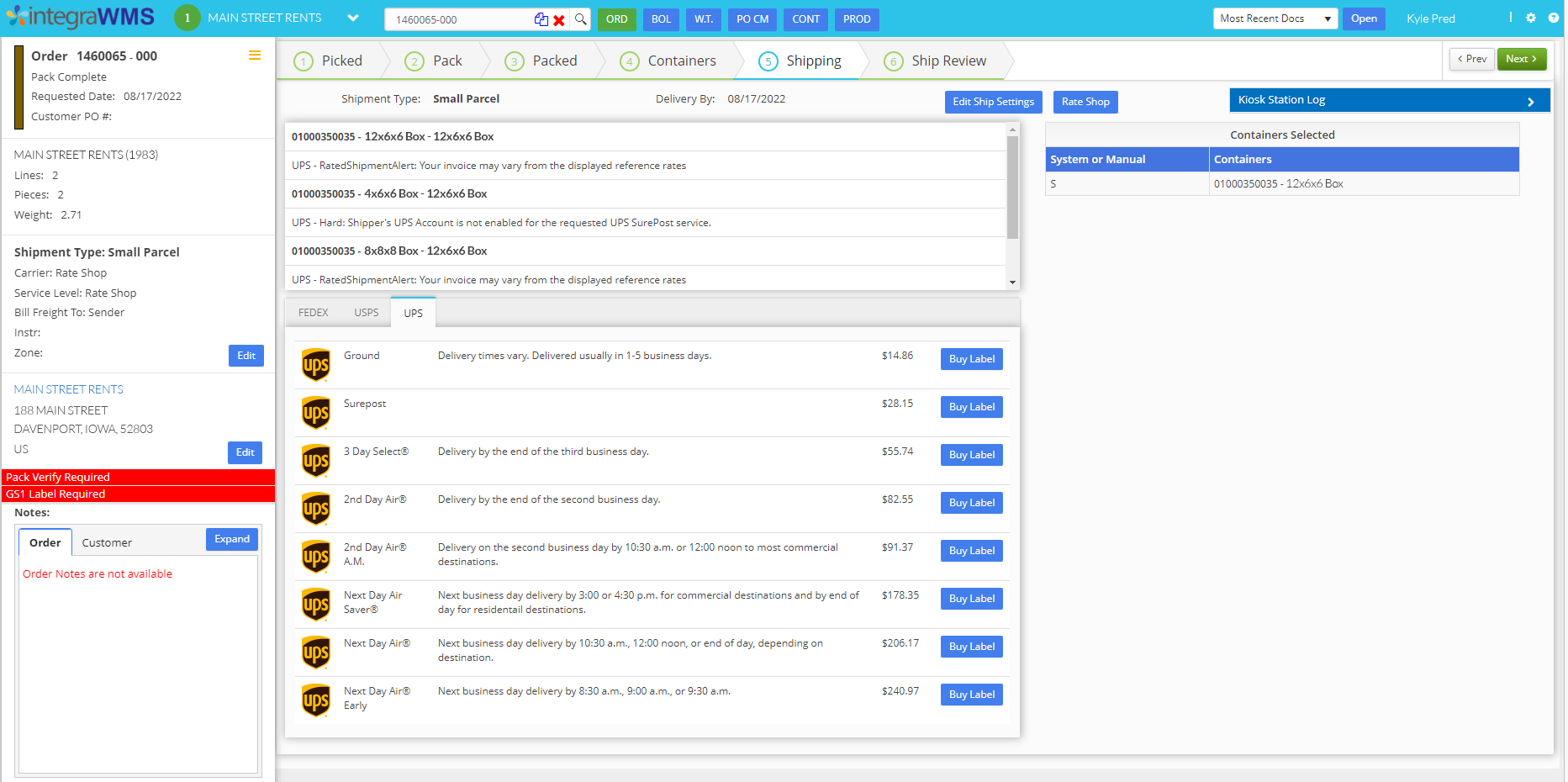Edit the MAIN STREET RENTS ship address

[x=245, y=452]
